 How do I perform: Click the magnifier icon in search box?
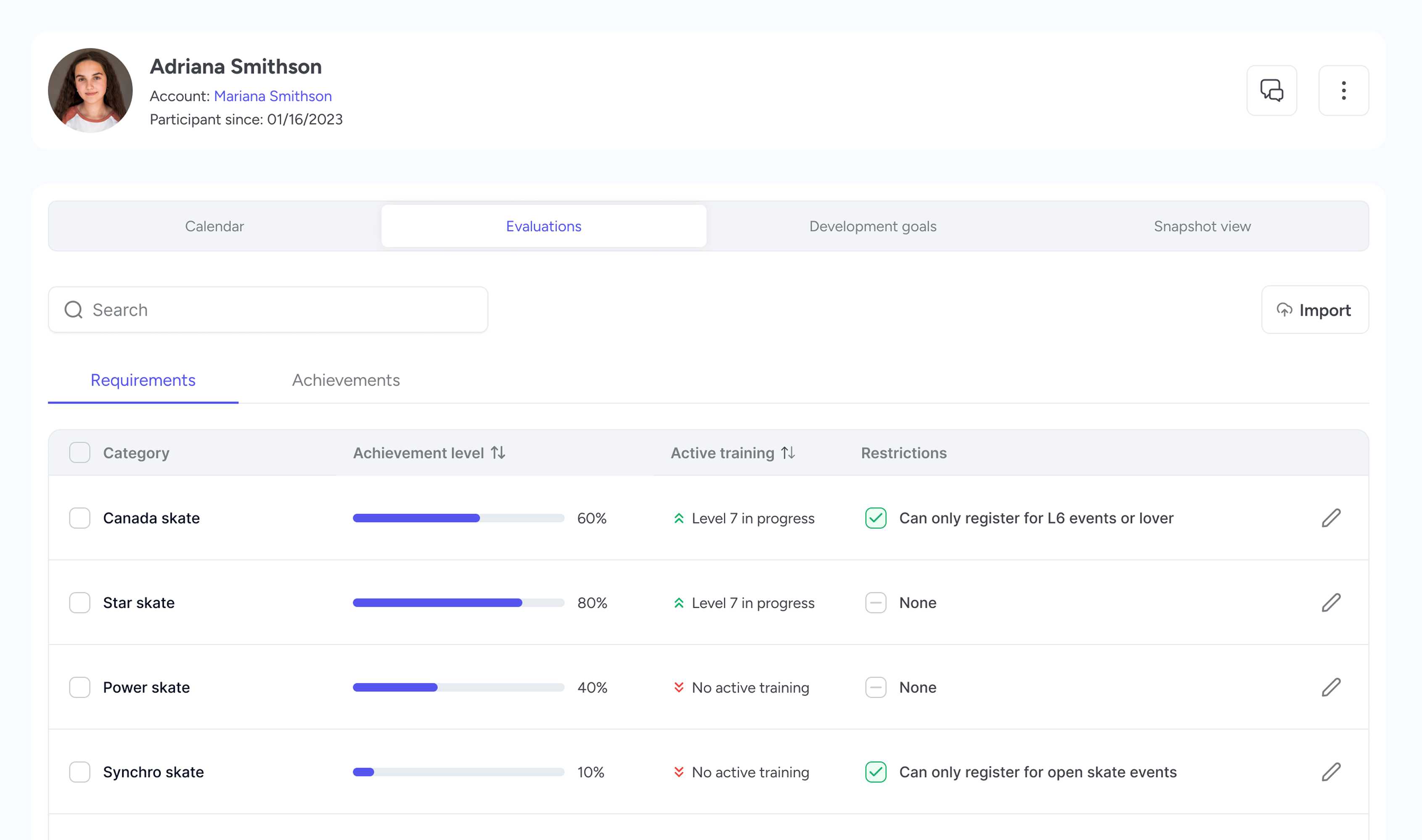coord(74,310)
